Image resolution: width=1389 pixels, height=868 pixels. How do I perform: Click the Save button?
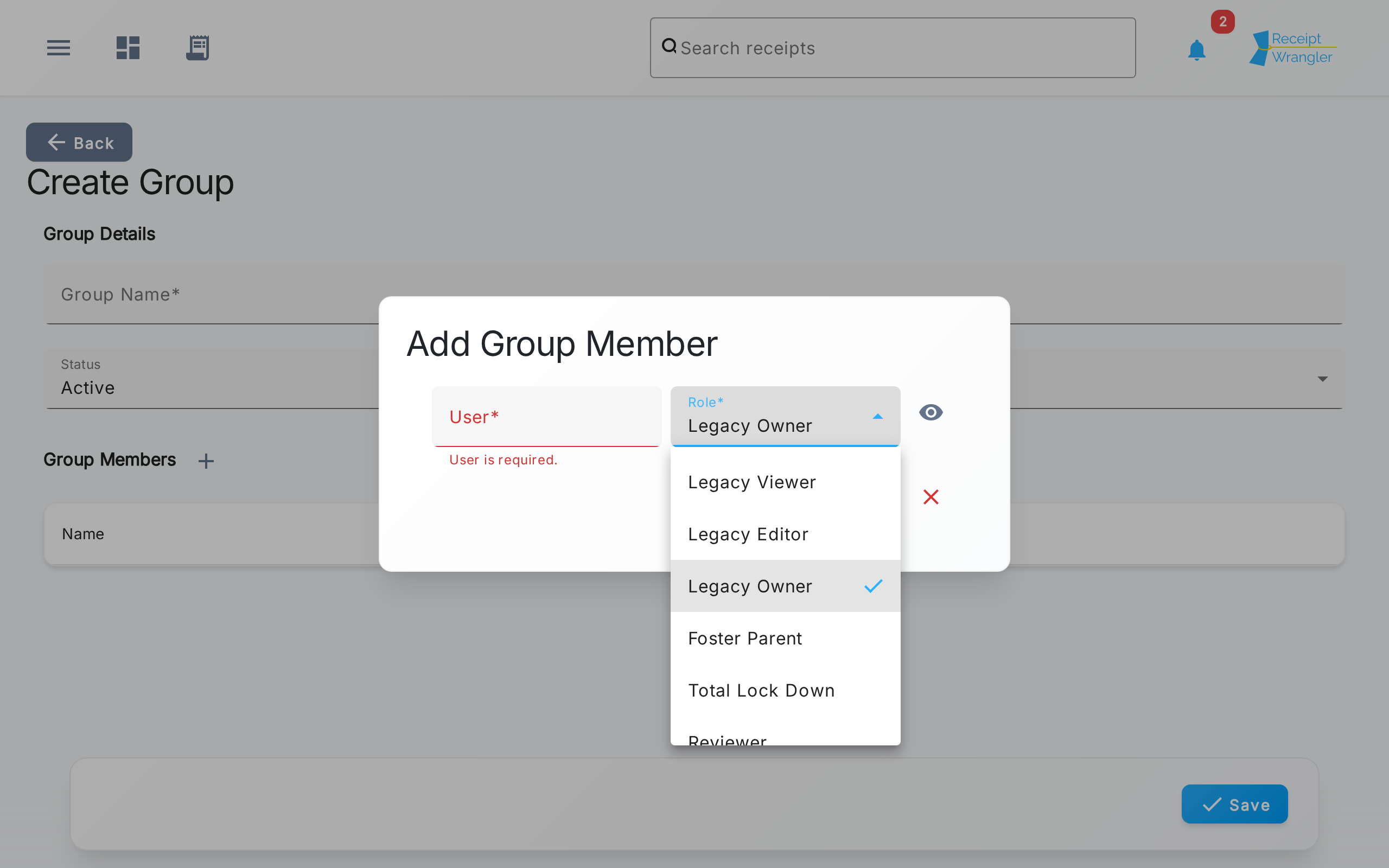(1234, 805)
